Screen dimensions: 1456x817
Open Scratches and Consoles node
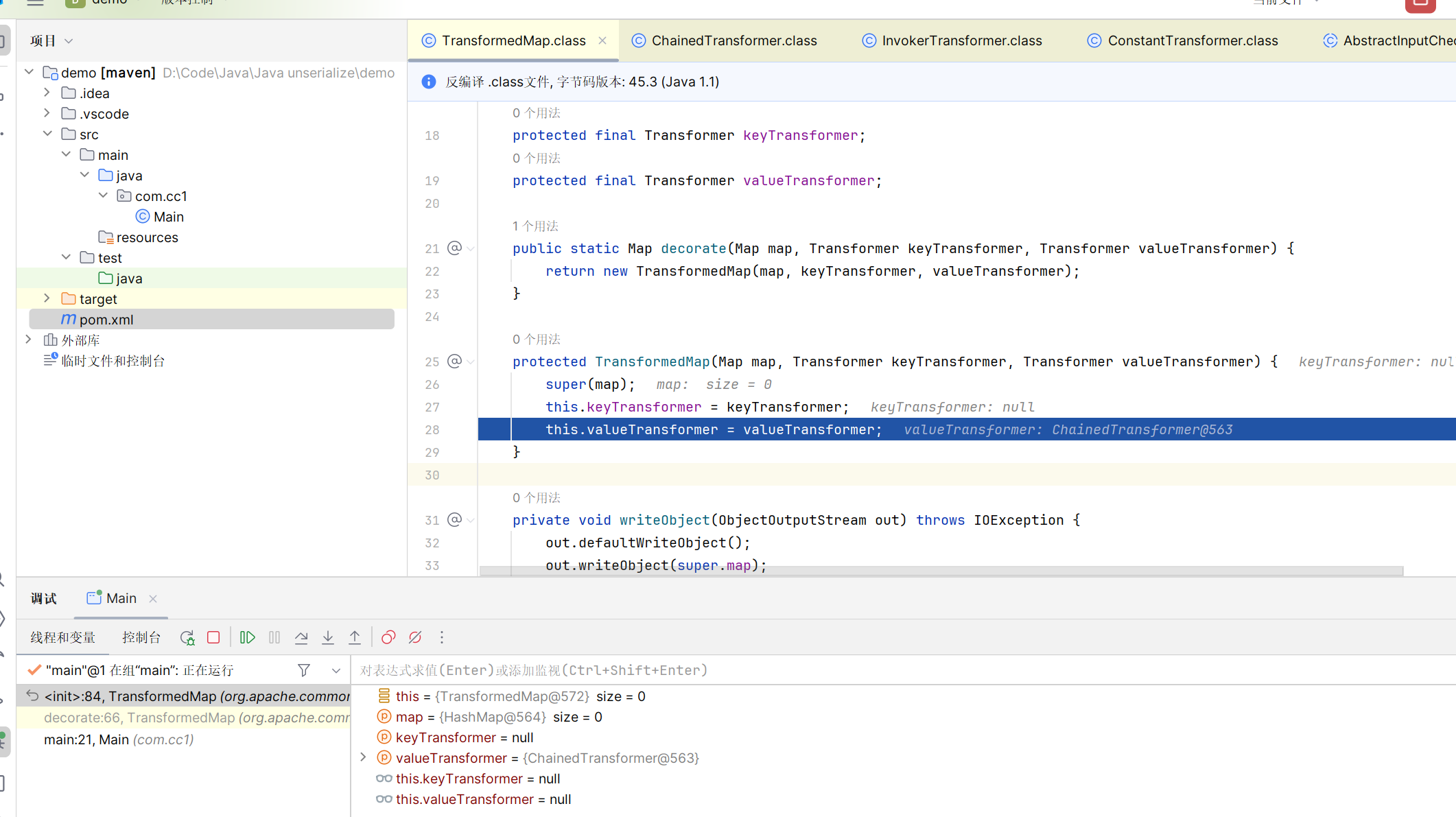[105, 361]
